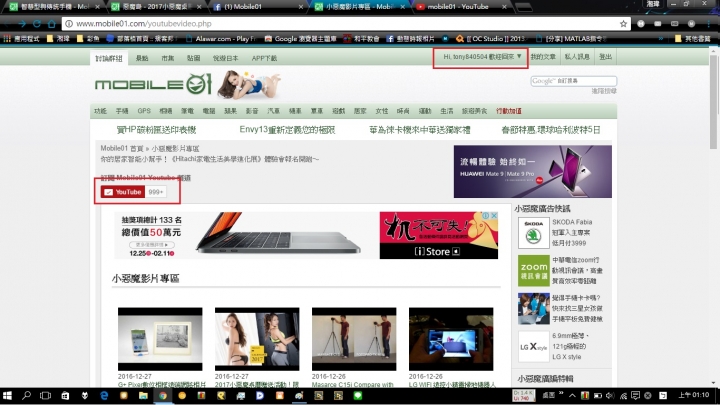Viewport: 720px width, 405px height.
Task: Click the browser back arrow
Action: pos(7,23)
